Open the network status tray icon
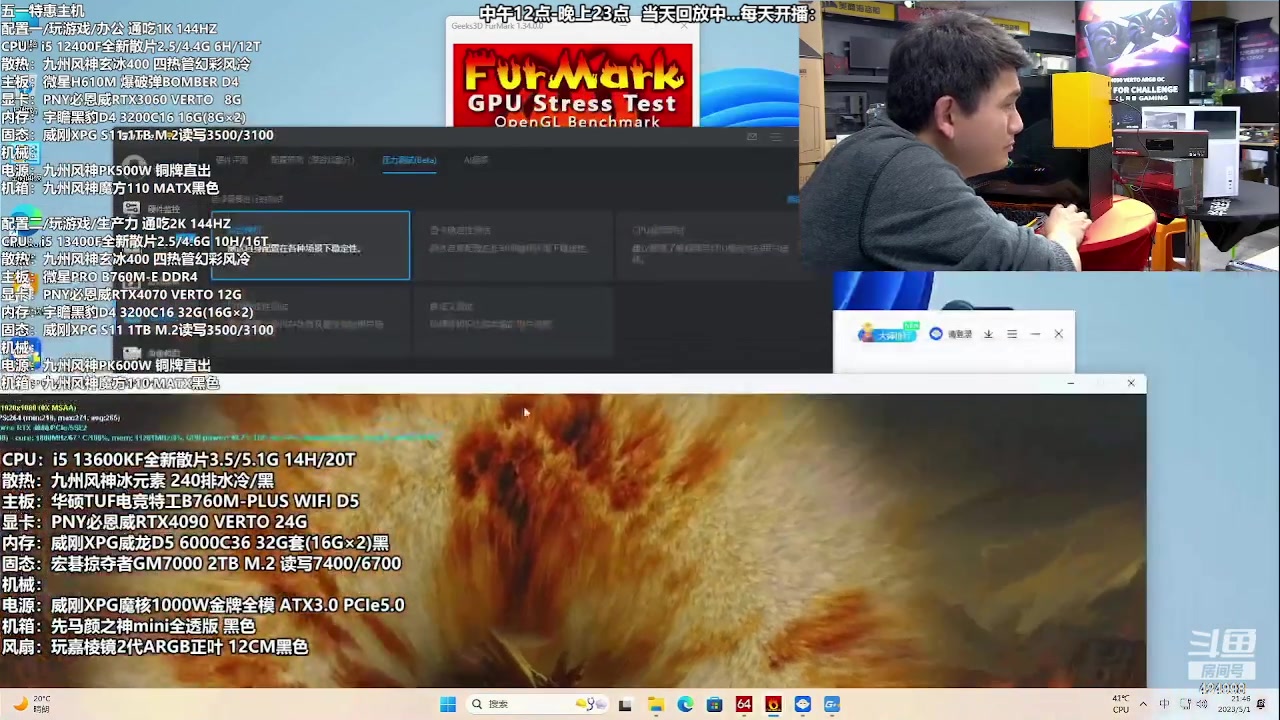The image size is (1280, 720). point(1183,704)
